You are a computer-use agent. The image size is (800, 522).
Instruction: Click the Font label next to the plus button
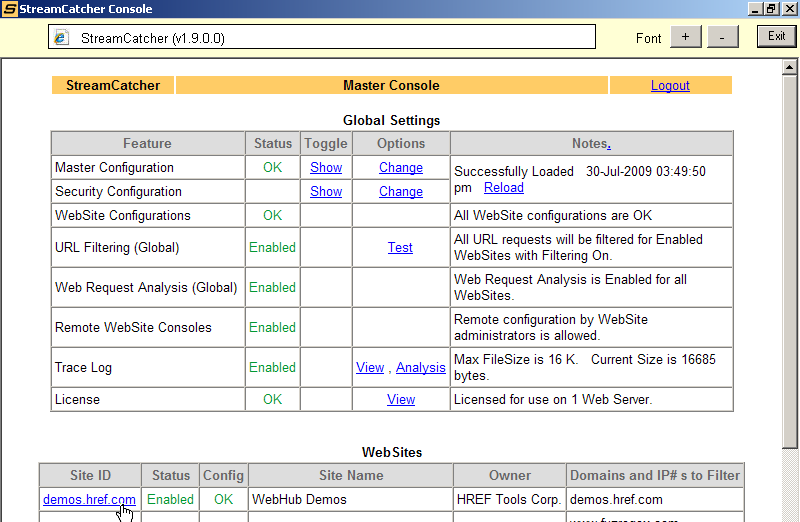648,38
